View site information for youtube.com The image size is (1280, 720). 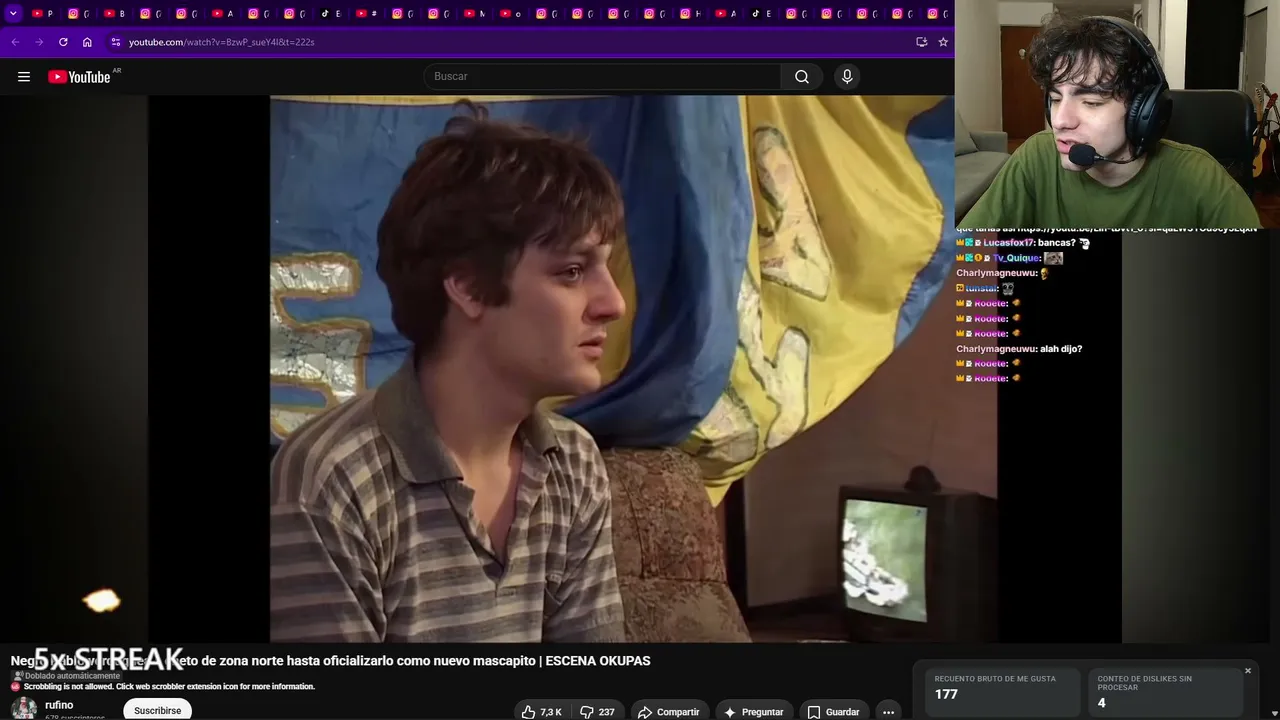pos(116,42)
